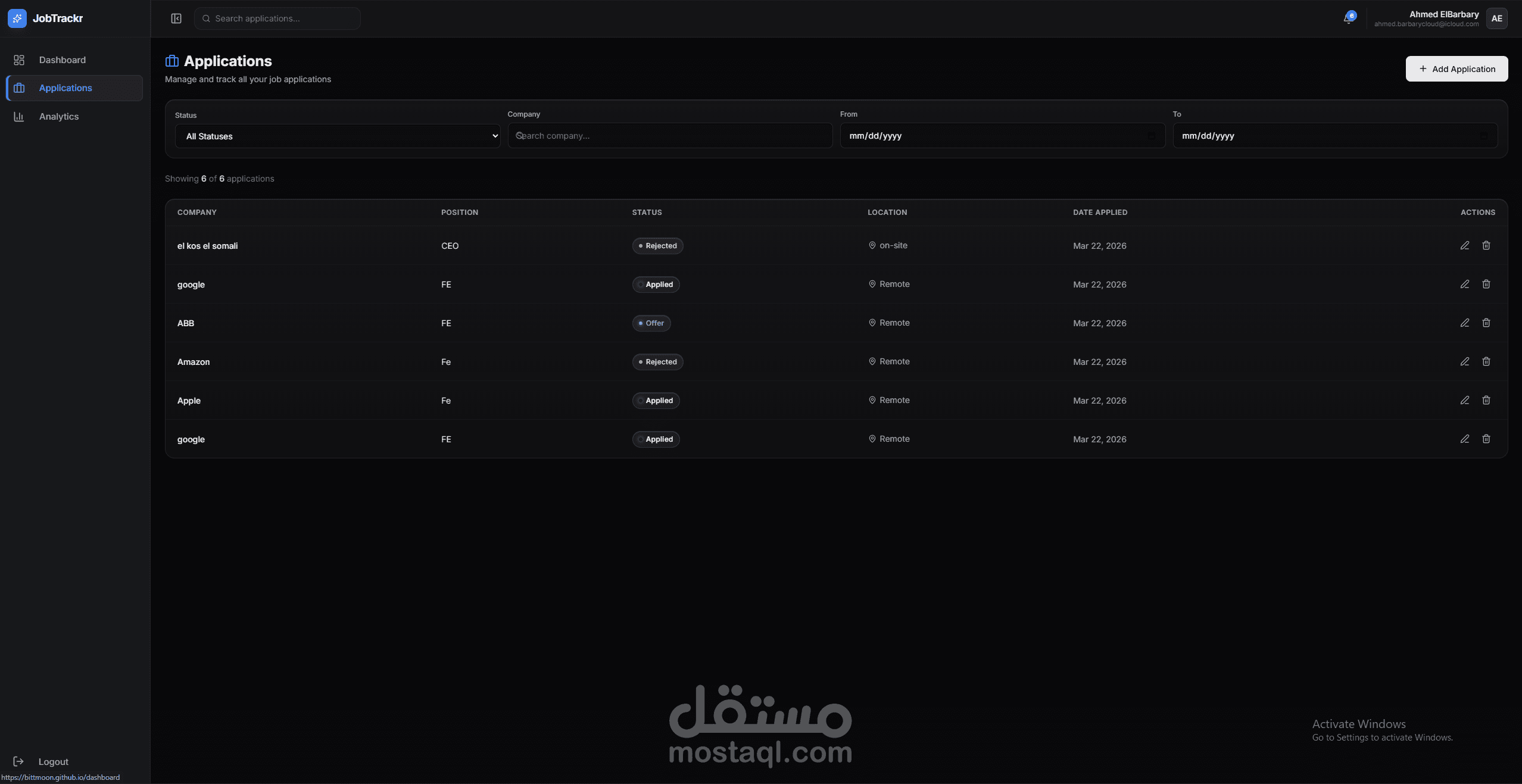Click the Add Application button
1522x784 pixels.
(1456, 69)
